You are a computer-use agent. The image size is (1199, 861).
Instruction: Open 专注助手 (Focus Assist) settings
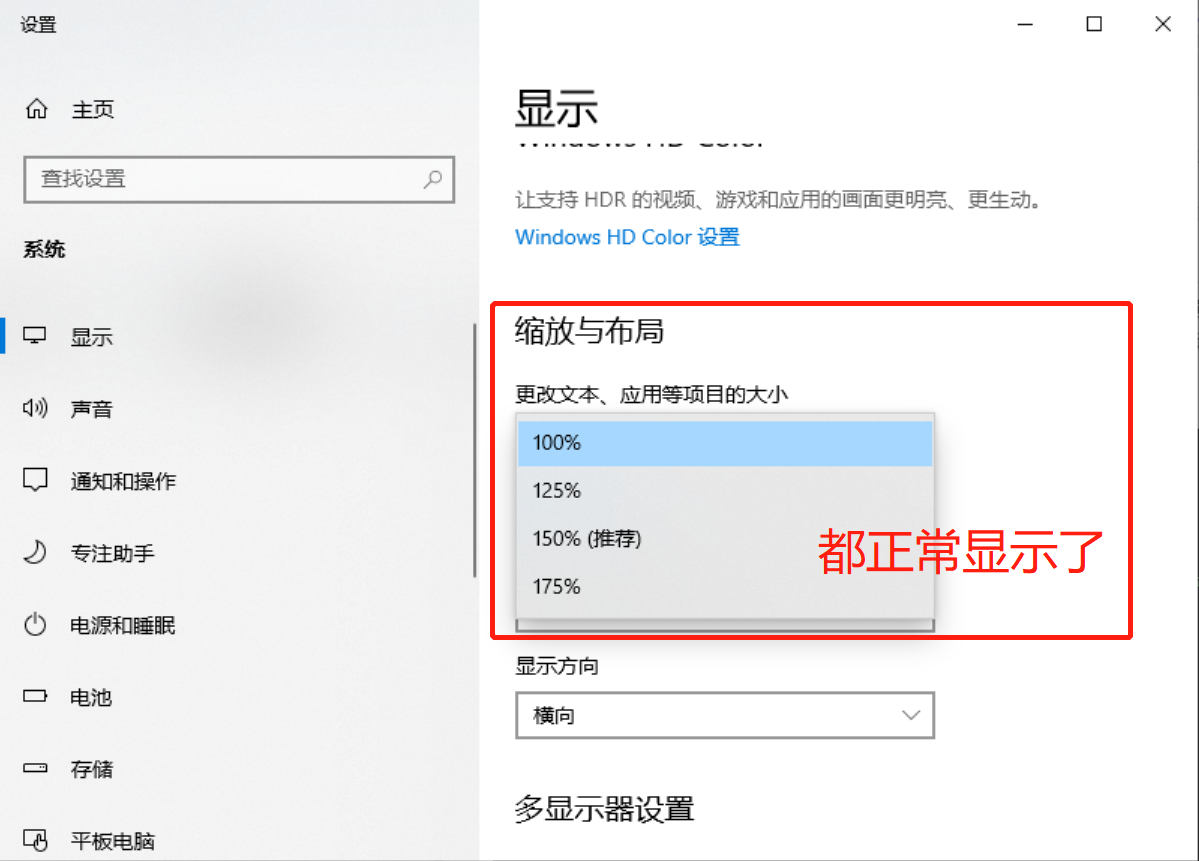click(x=36, y=552)
